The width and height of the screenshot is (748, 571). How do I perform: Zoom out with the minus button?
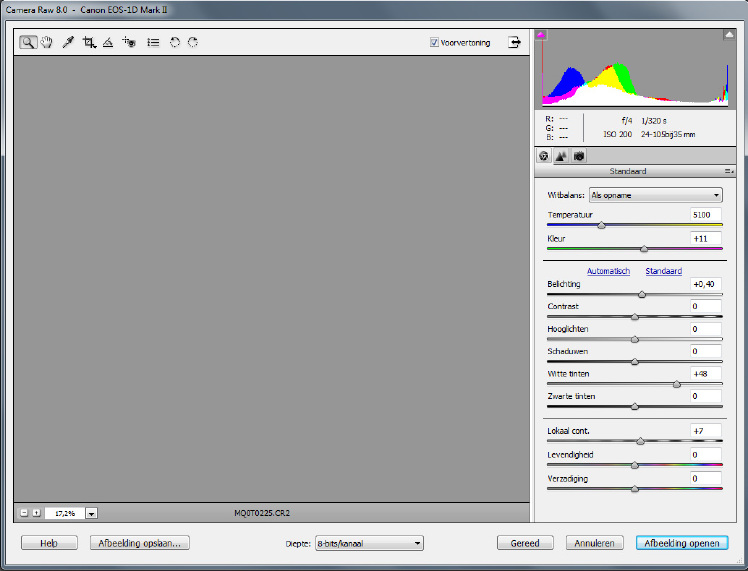(x=24, y=513)
